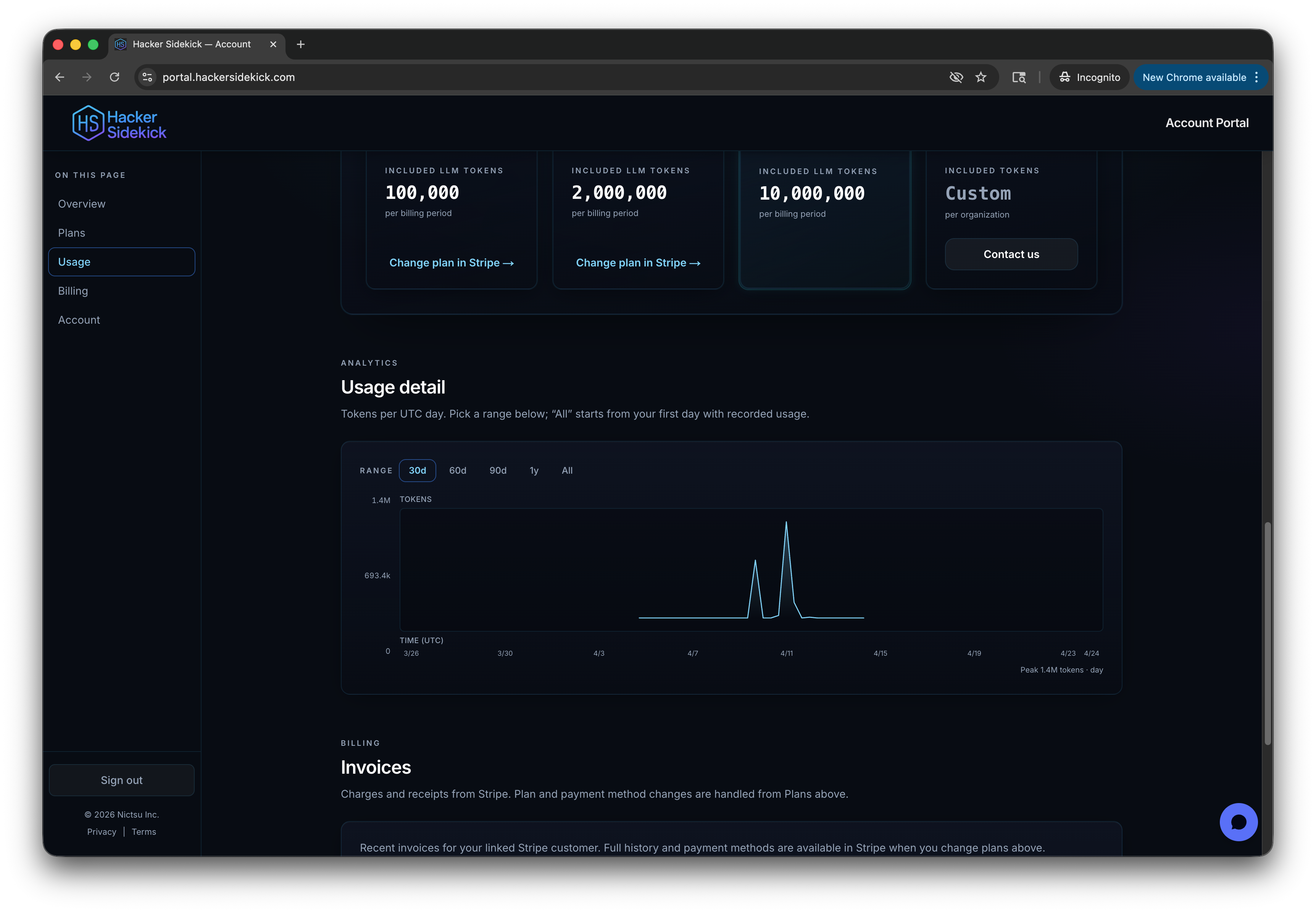Select the 90d range

[x=498, y=470]
